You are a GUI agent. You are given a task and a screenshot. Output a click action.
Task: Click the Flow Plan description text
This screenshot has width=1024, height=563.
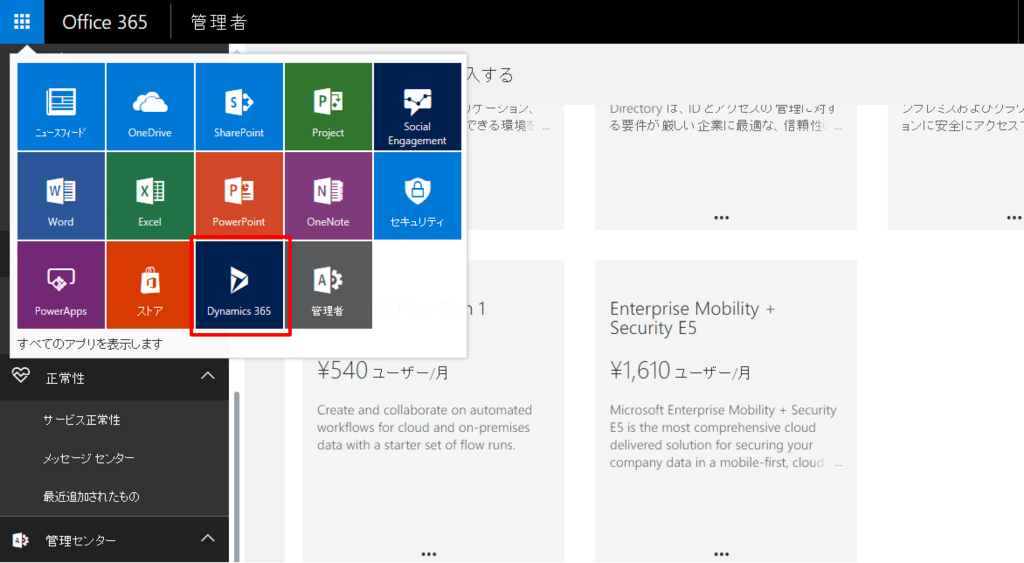pos(424,427)
